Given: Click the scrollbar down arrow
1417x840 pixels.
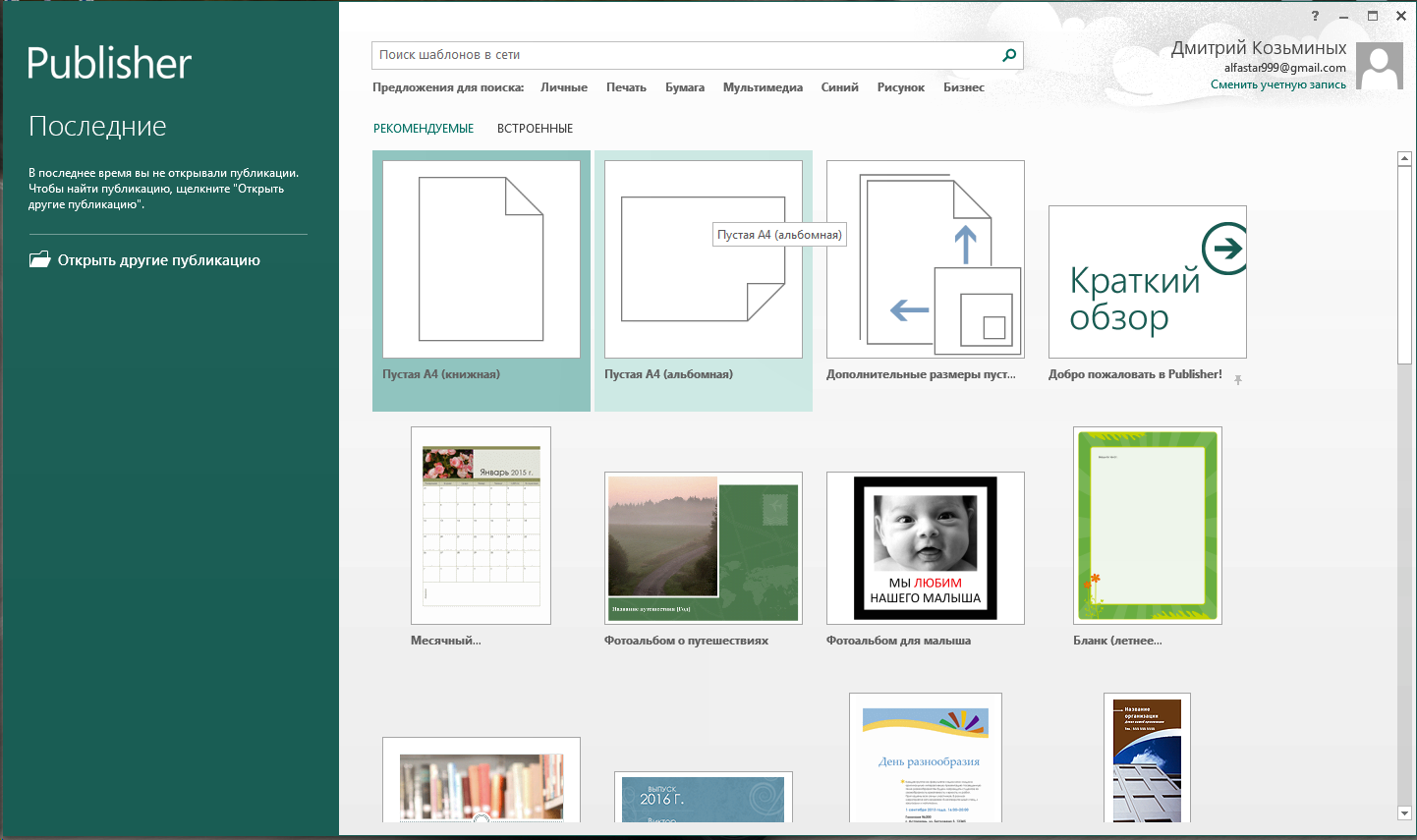Looking at the screenshot, I should coord(1404,813).
